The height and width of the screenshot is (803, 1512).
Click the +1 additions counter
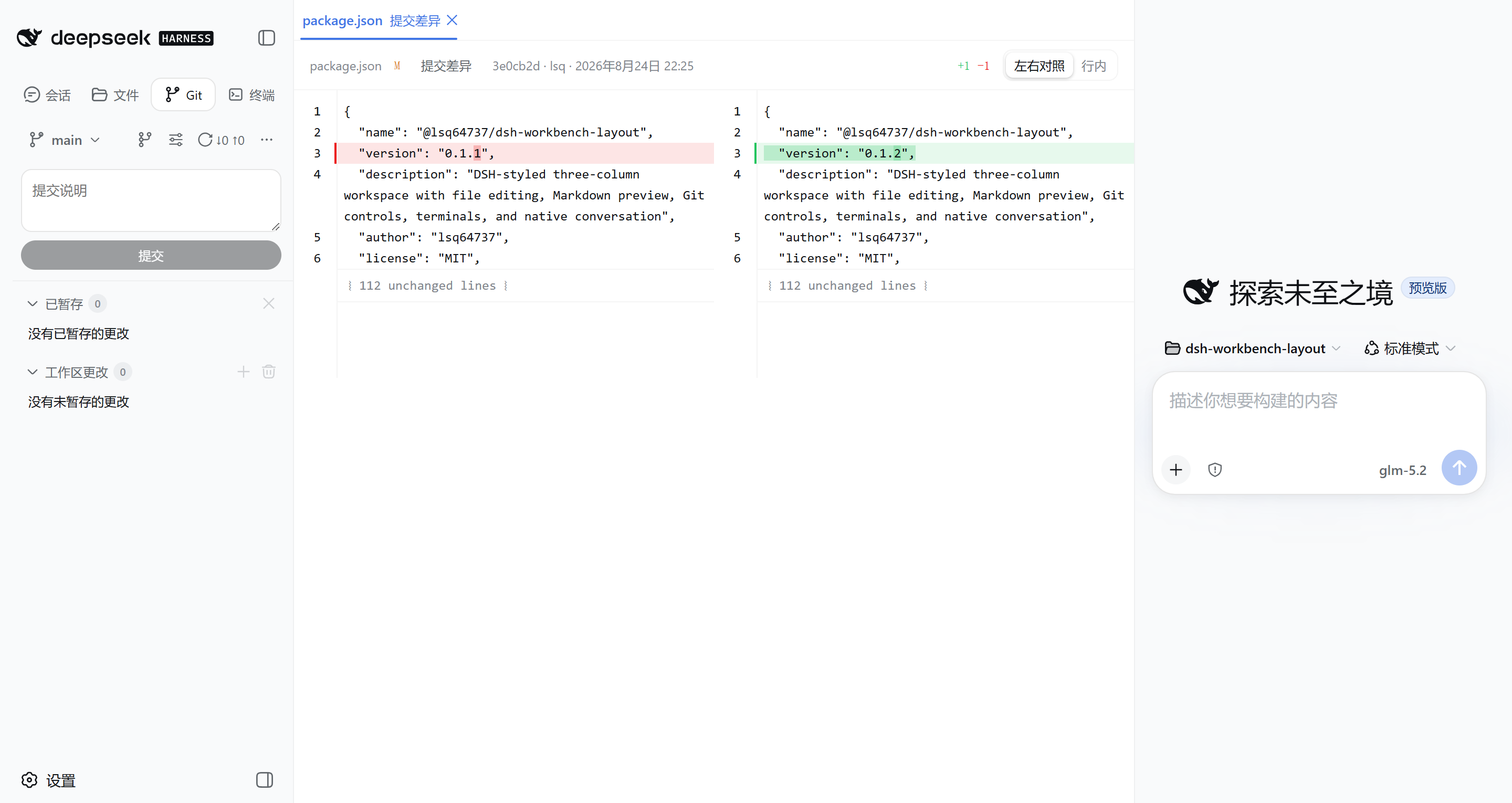(963, 66)
